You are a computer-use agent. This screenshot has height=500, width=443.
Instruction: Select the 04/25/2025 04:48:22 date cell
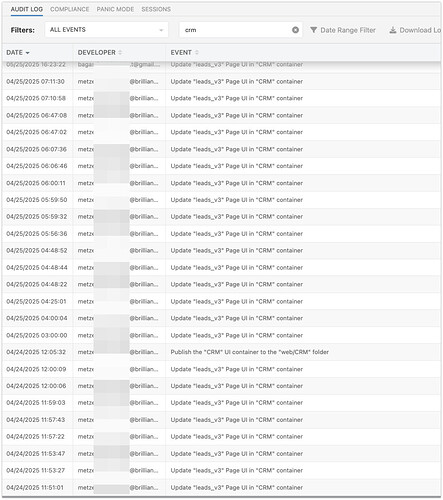point(37,284)
